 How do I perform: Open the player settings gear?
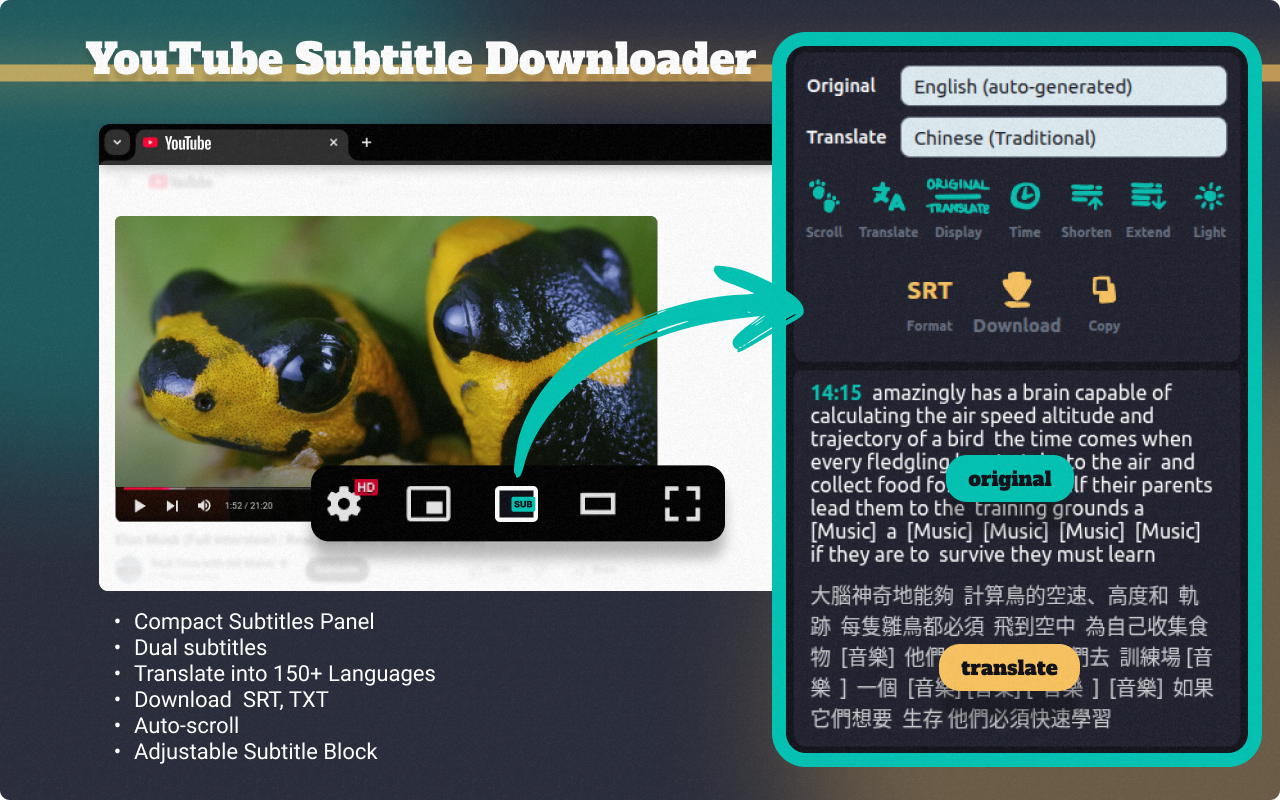(344, 505)
